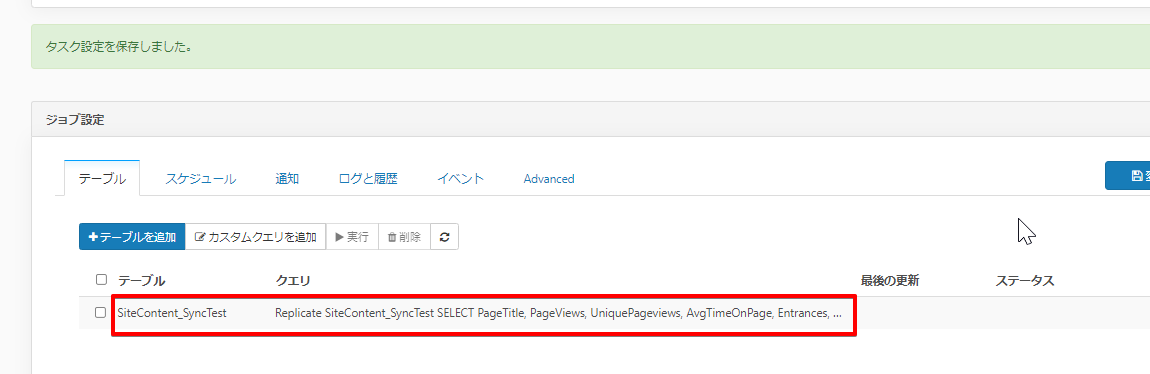Open the 通知 tab
Viewport: 1150px width, 374px height.
287,178
